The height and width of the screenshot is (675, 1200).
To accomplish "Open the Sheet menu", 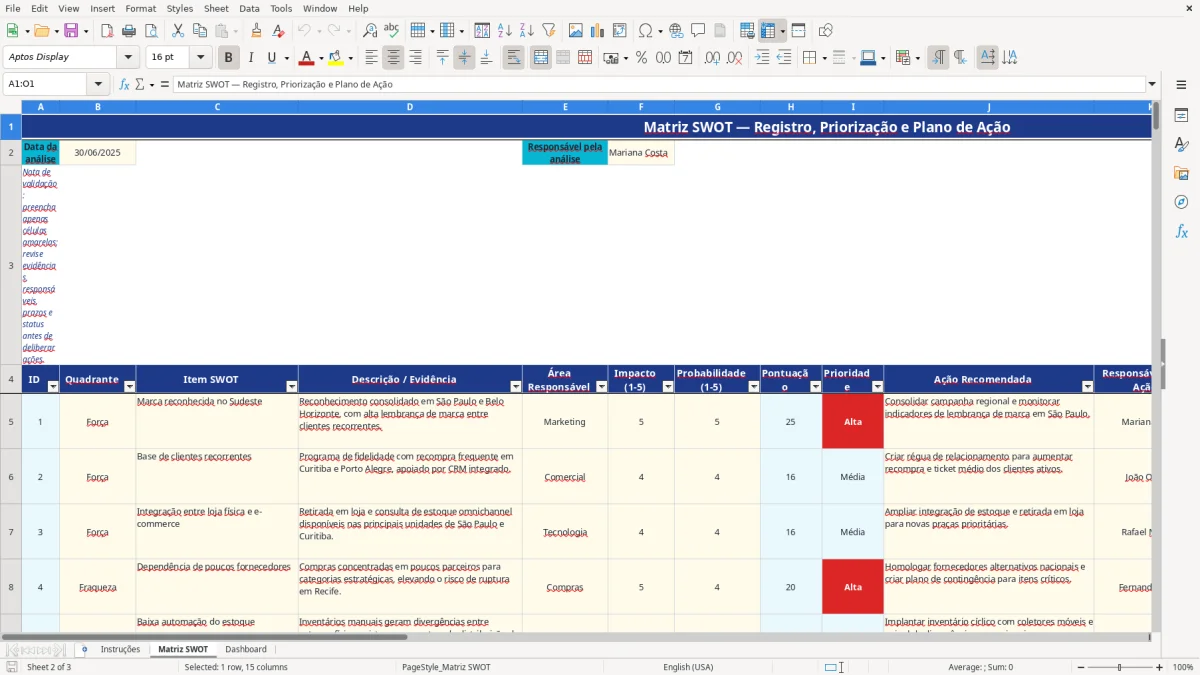I will [x=216, y=8].
